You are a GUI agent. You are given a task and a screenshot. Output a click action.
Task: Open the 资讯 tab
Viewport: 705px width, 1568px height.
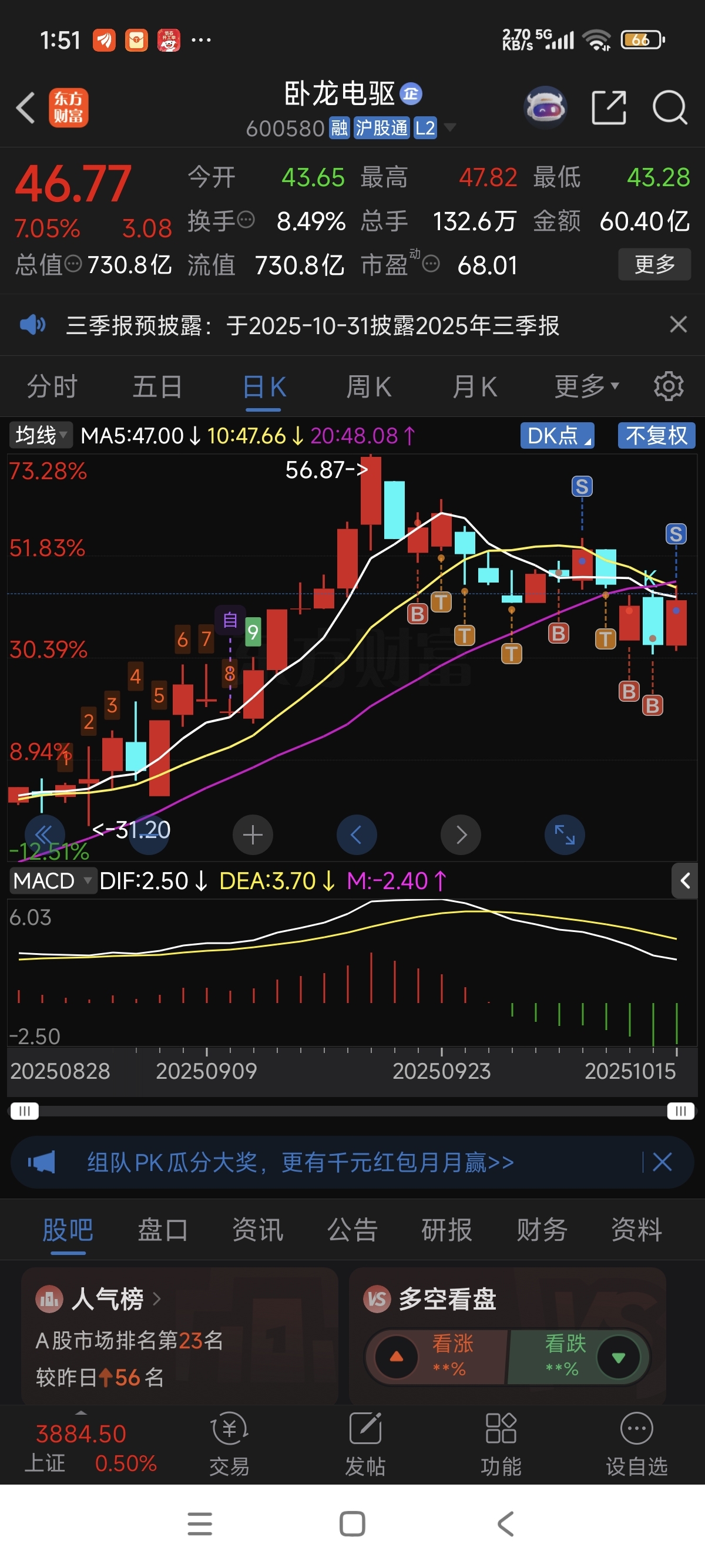[x=257, y=1230]
